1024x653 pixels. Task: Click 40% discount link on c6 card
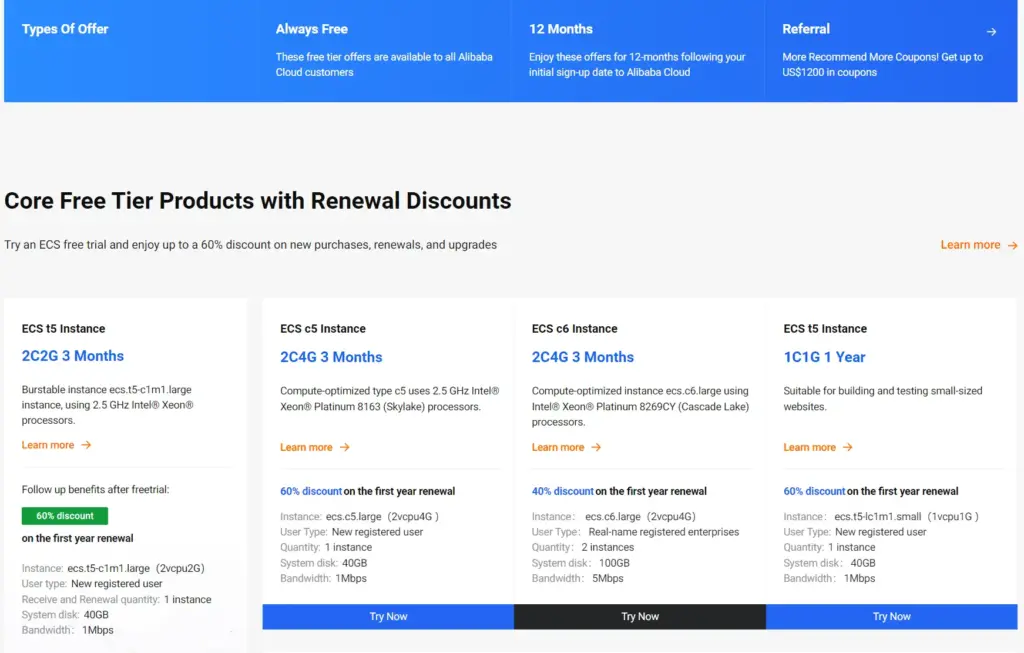pos(562,491)
